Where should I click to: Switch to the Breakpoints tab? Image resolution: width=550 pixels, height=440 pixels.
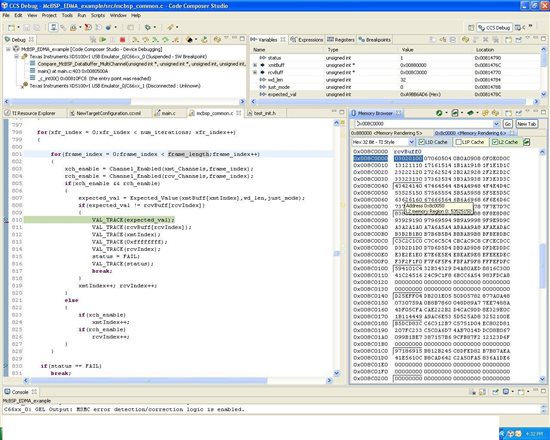tap(375, 40)
